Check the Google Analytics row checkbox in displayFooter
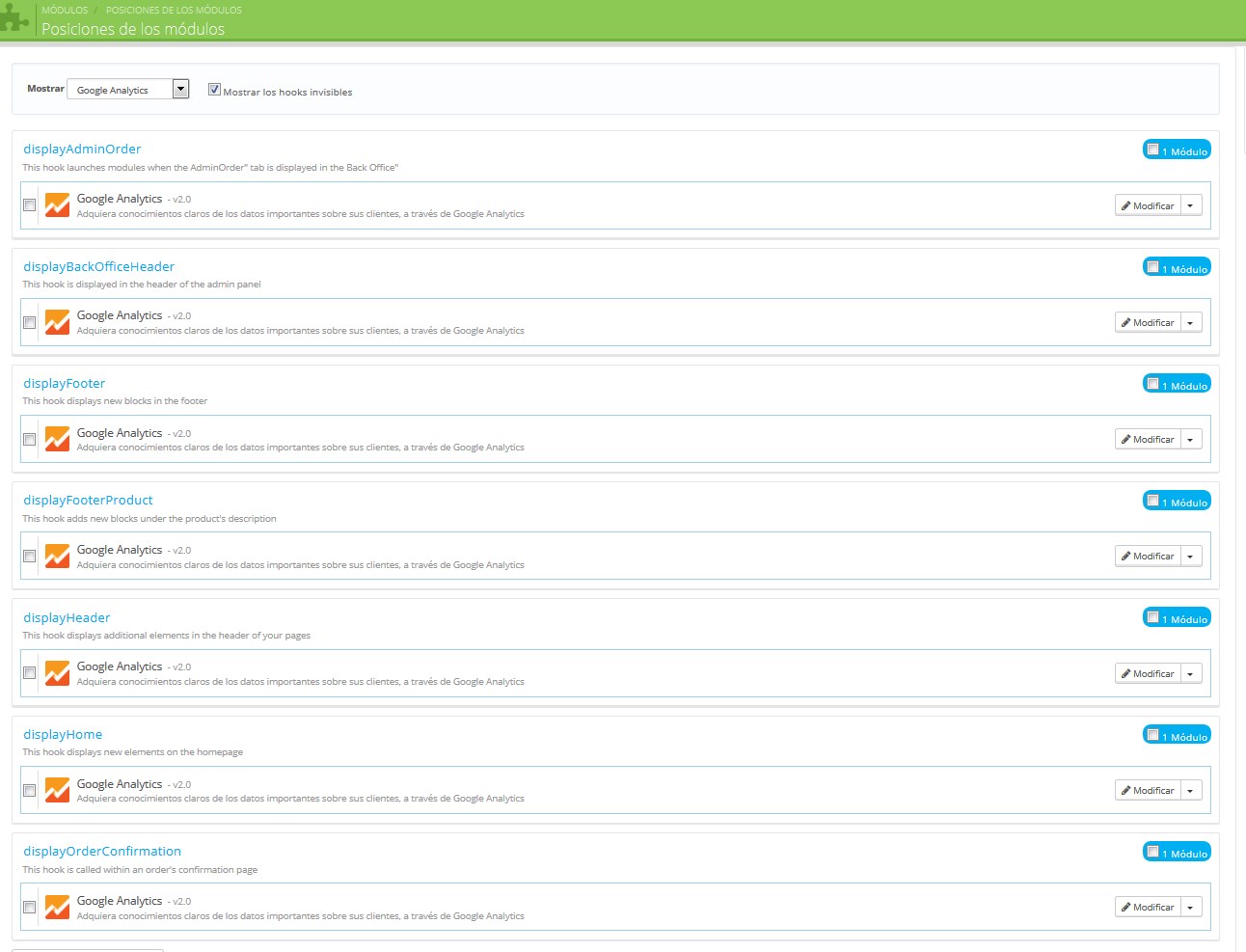This screenshot has height=952, width=1246. tap(29, 439)
